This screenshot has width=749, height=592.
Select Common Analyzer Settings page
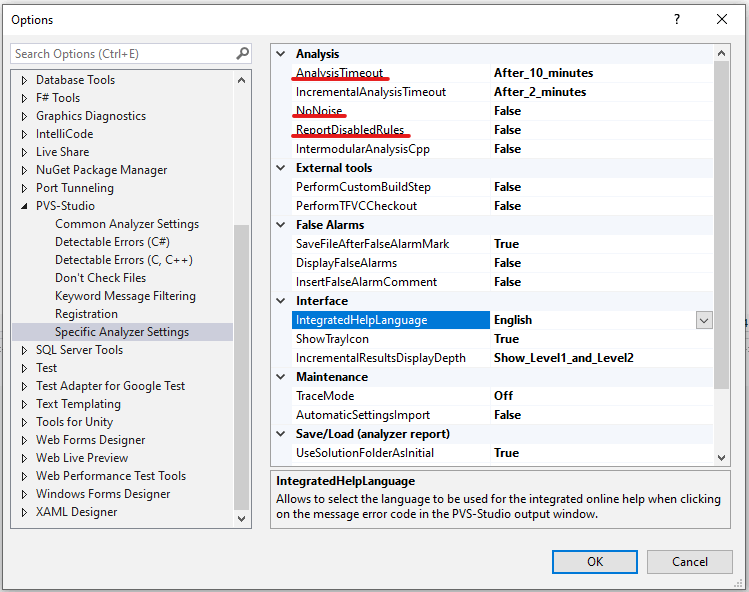(x=127, y=224)
